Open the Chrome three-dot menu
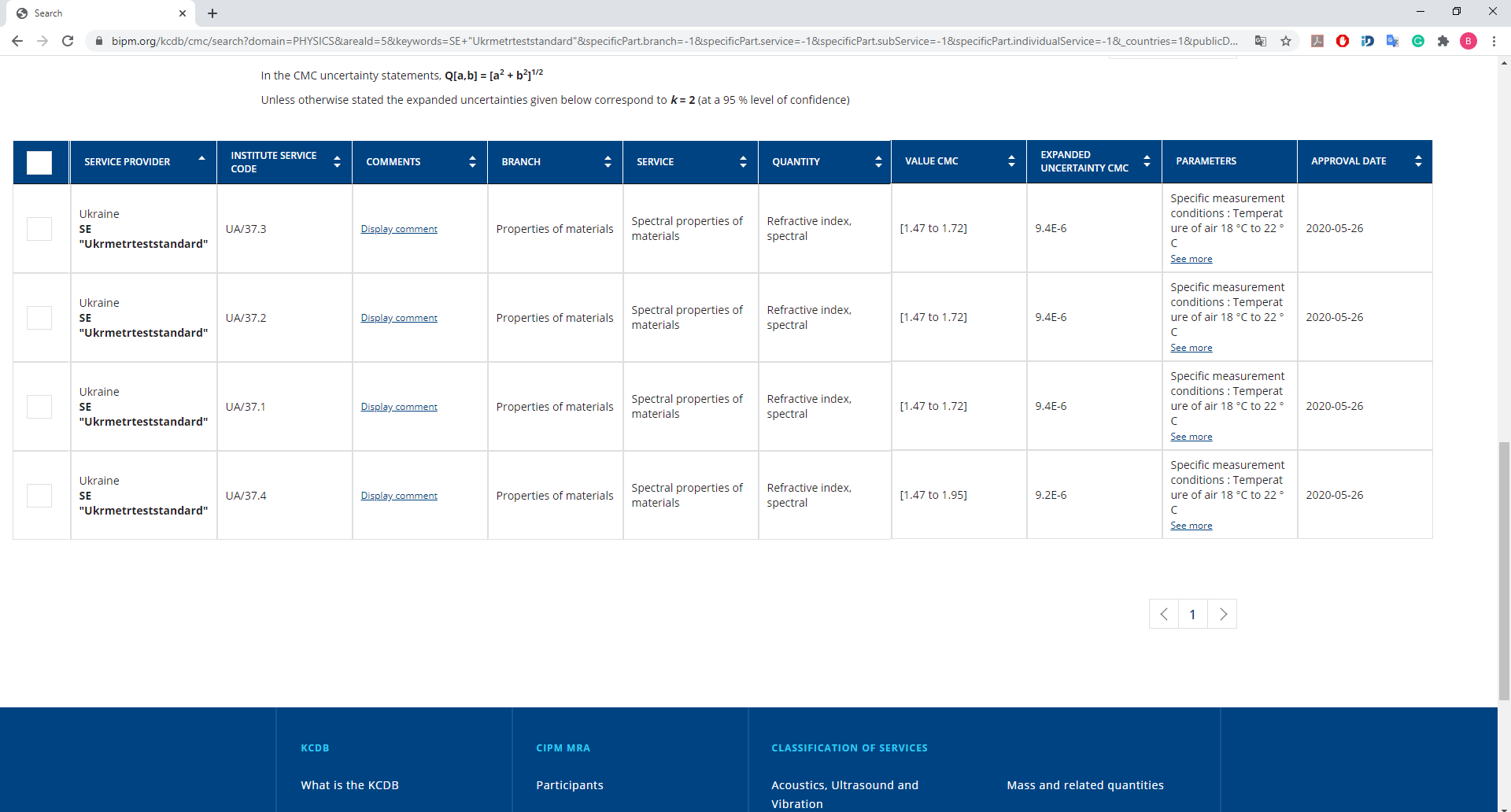This screenshot has height=812, width=1511. [x=1494, y=41]
